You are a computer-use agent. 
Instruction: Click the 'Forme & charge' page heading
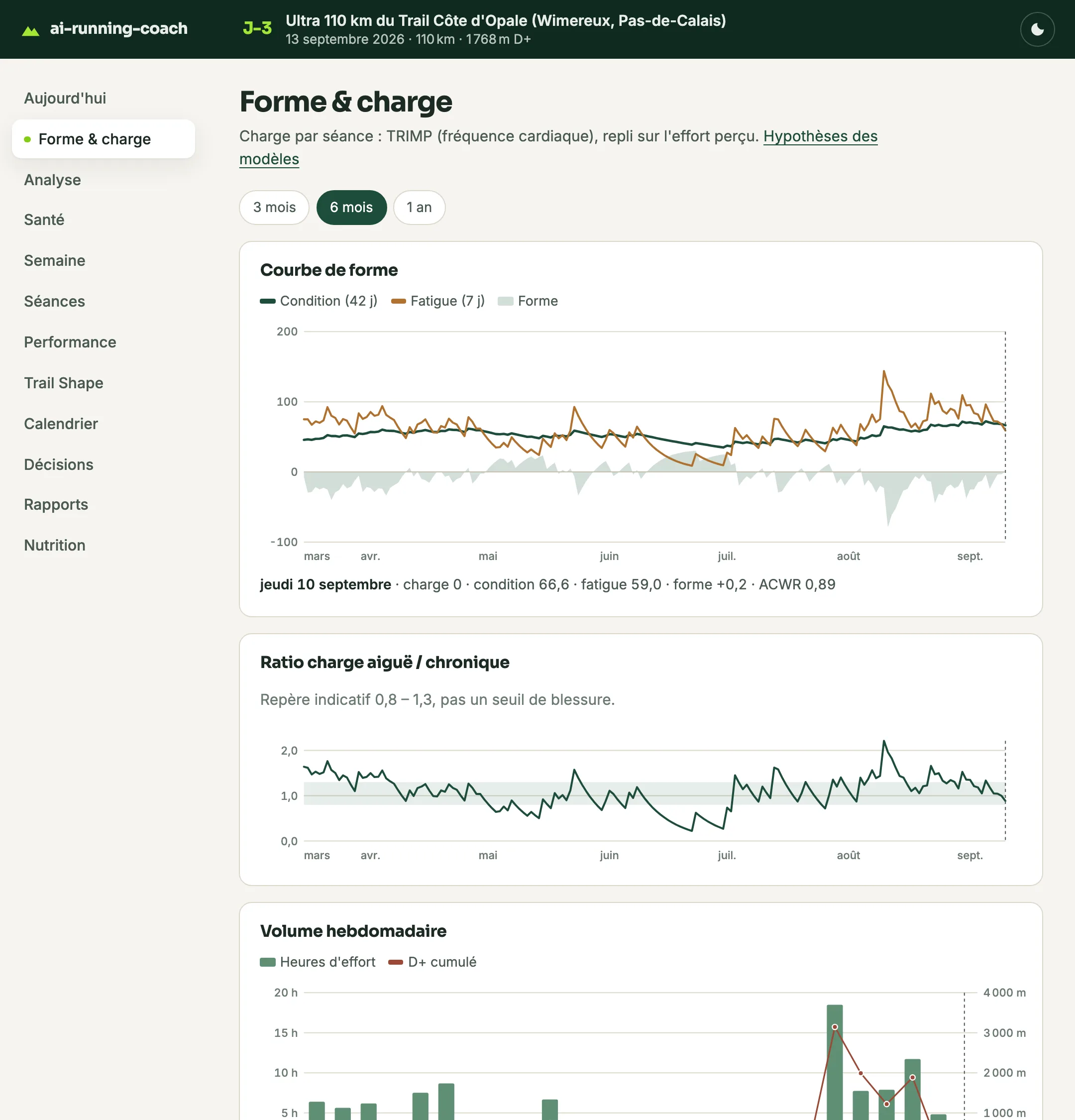(x=346, y=102)
